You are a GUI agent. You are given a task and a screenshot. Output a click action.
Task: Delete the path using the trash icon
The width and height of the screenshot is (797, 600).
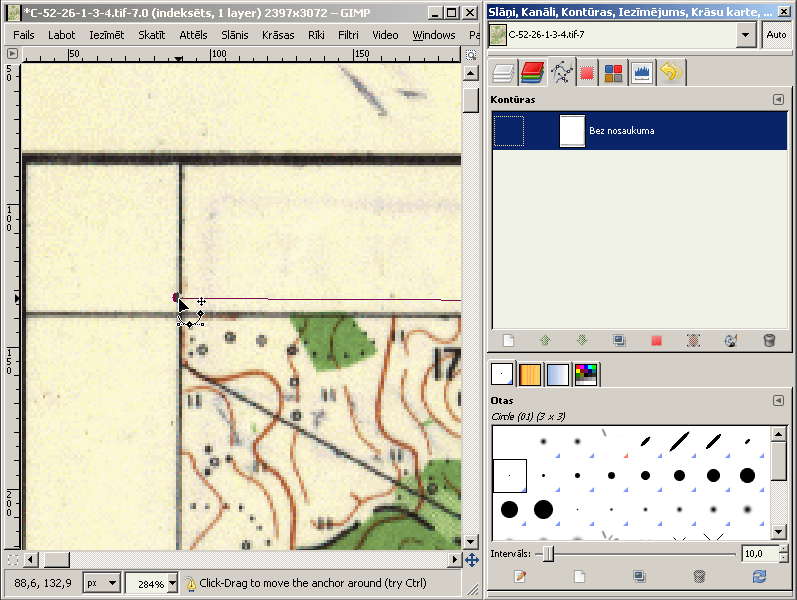coord(769,340)
